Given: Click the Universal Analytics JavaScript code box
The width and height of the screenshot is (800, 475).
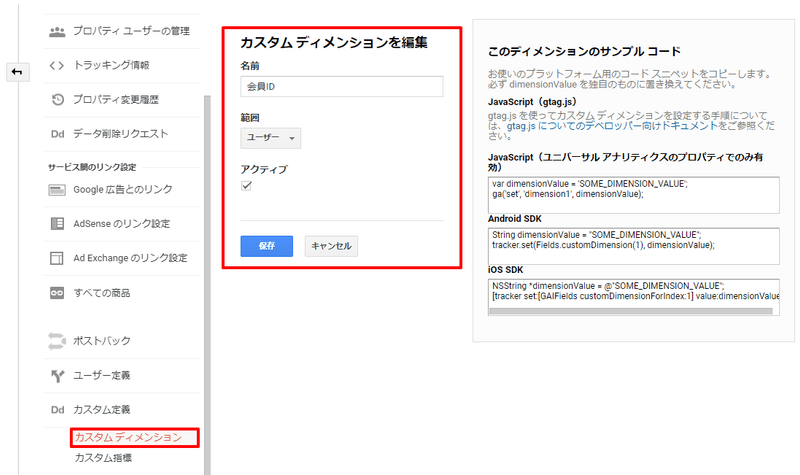Looking at the screenshot, I should tap(634, 195).
